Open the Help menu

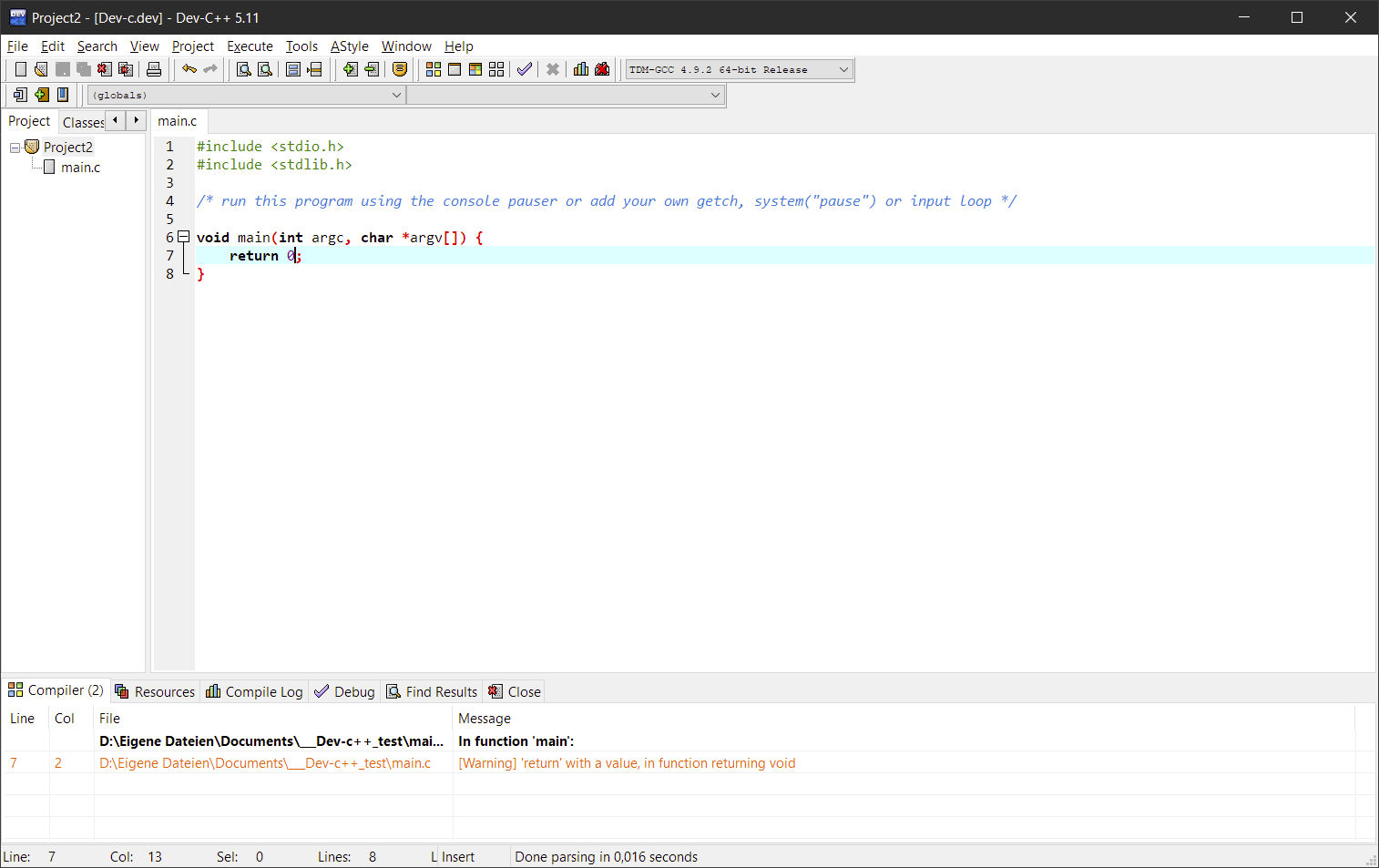tap(459, 46)
